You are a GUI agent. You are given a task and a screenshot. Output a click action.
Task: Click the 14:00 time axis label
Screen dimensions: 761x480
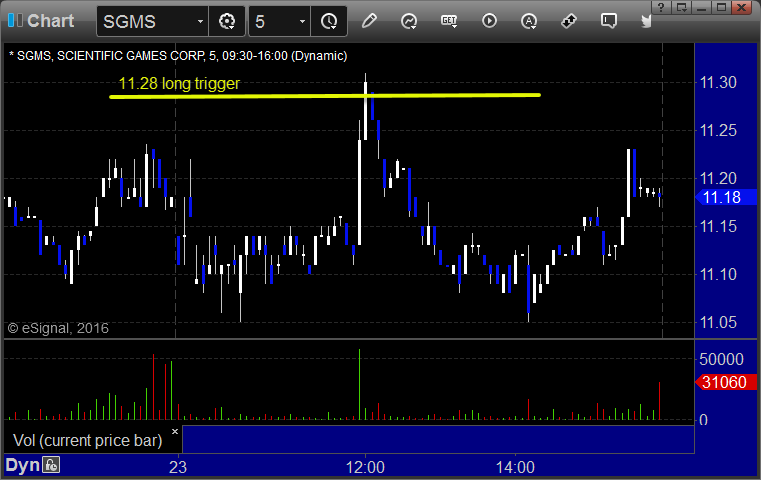[515, 467]
